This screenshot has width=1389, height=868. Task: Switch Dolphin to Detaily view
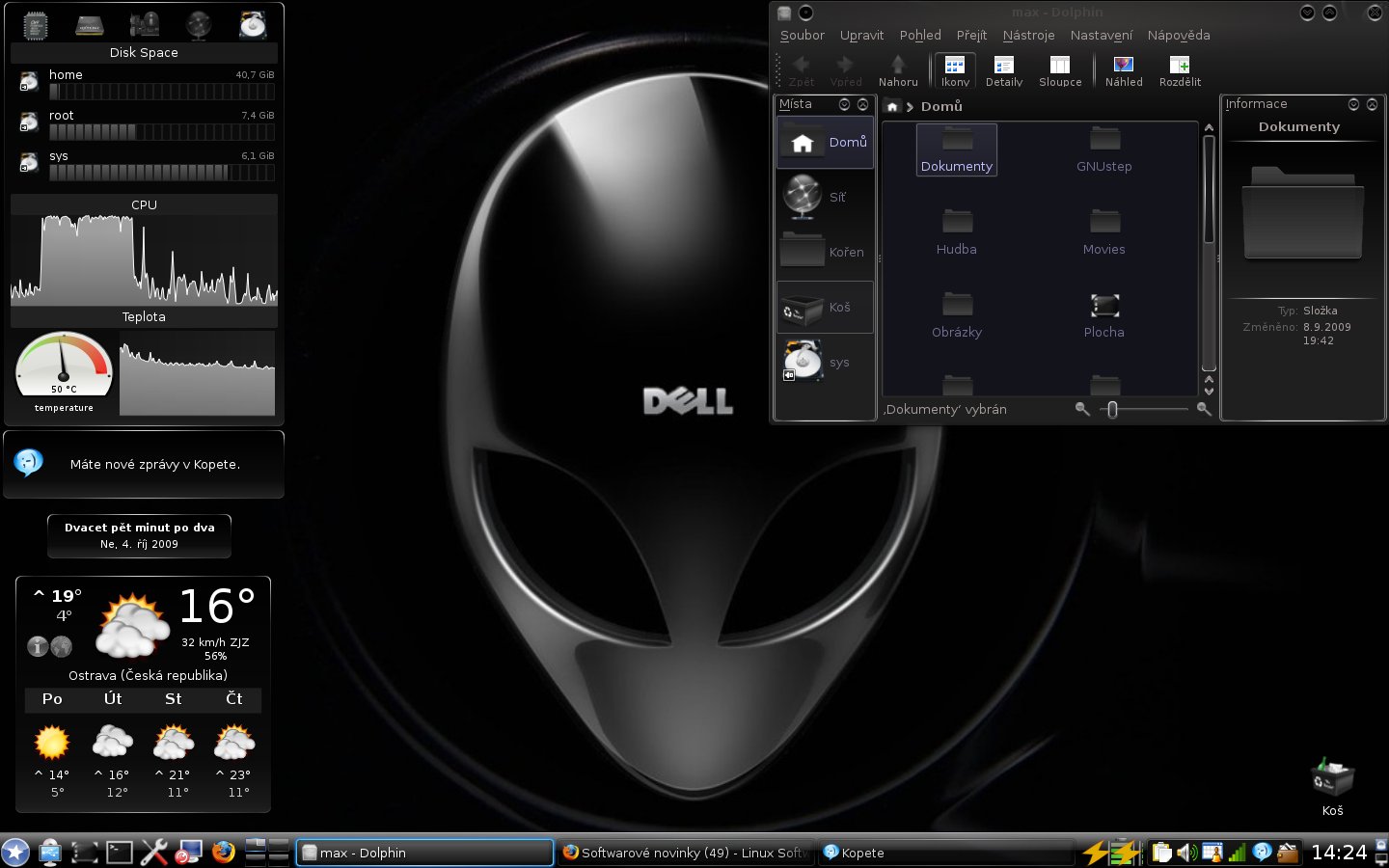(x=1004, y=70)
